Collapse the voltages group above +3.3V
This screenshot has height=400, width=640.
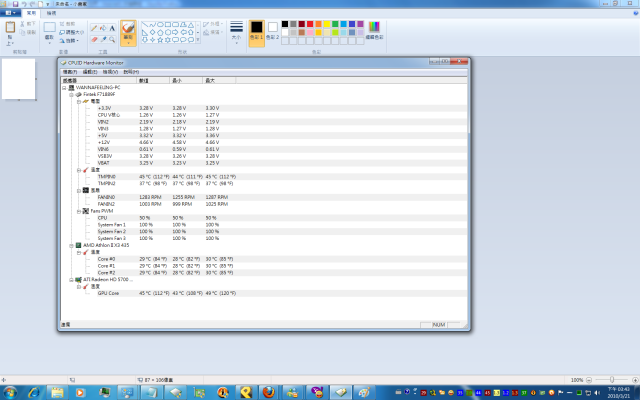79,102
